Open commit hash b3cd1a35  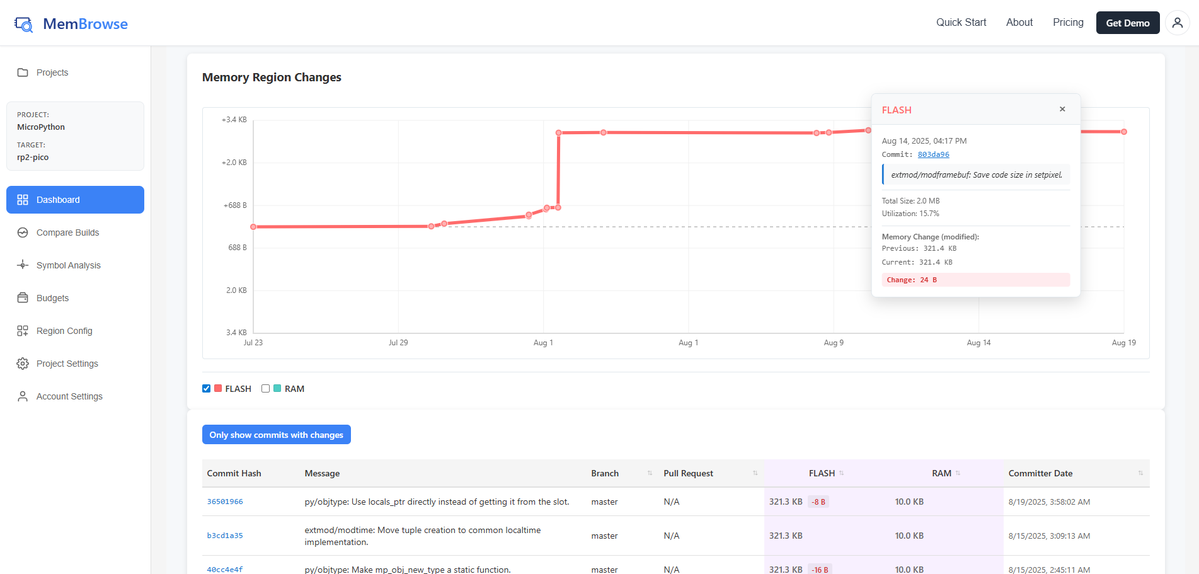pos(225,536)
